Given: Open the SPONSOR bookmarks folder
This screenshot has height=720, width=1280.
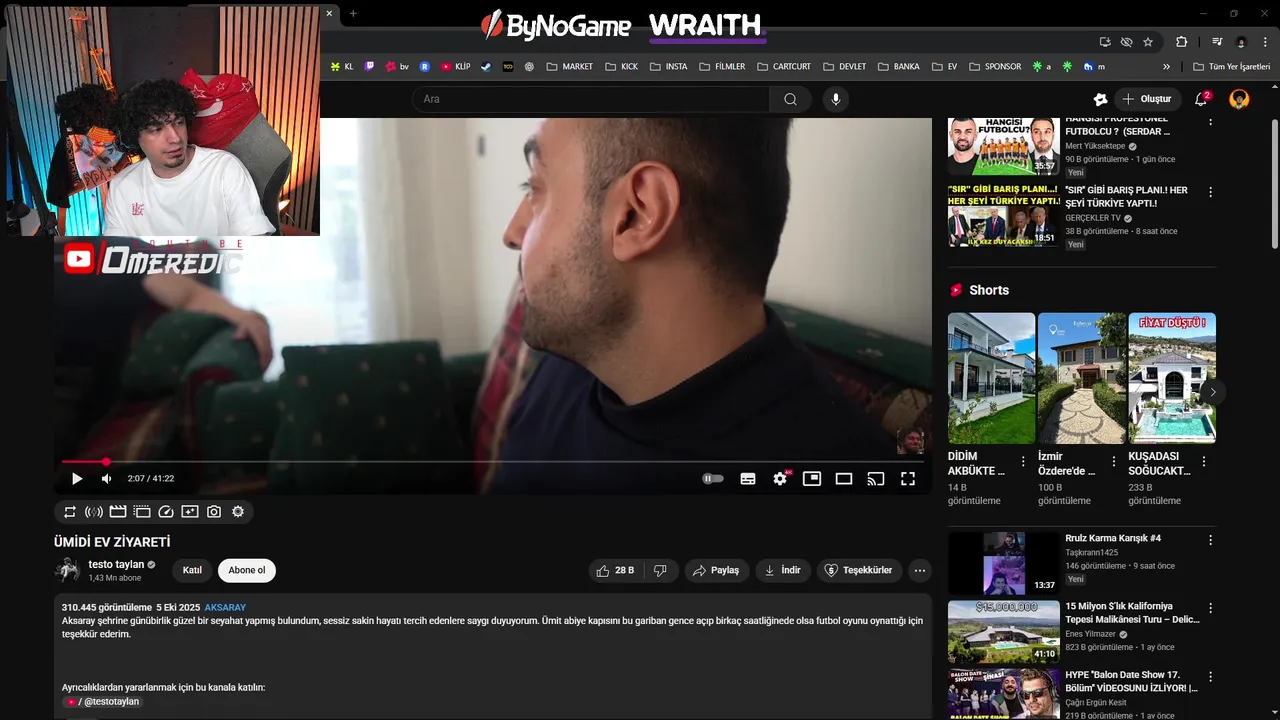Looking at the screenshot, I should [x=996, y=67].
